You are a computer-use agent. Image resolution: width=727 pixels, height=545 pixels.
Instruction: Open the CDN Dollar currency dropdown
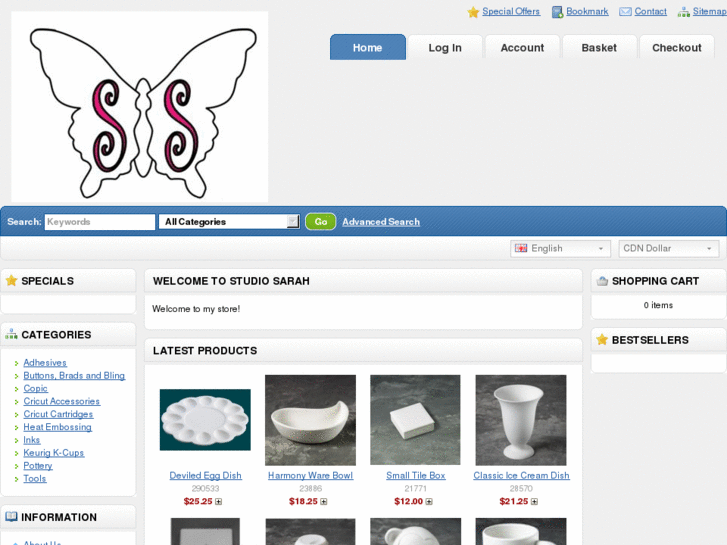pos(669,249)
